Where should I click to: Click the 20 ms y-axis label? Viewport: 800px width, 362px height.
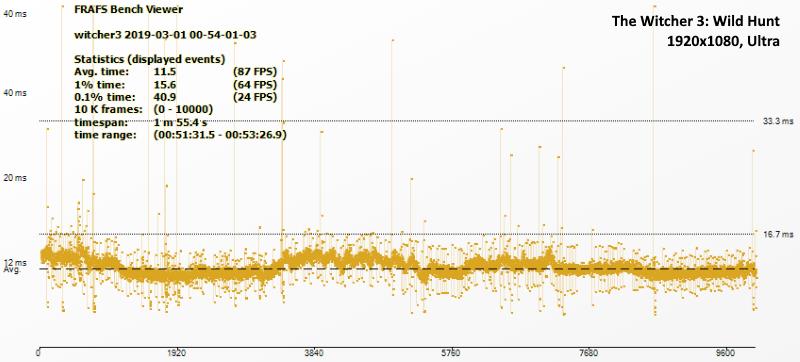[x=15, y=178]
